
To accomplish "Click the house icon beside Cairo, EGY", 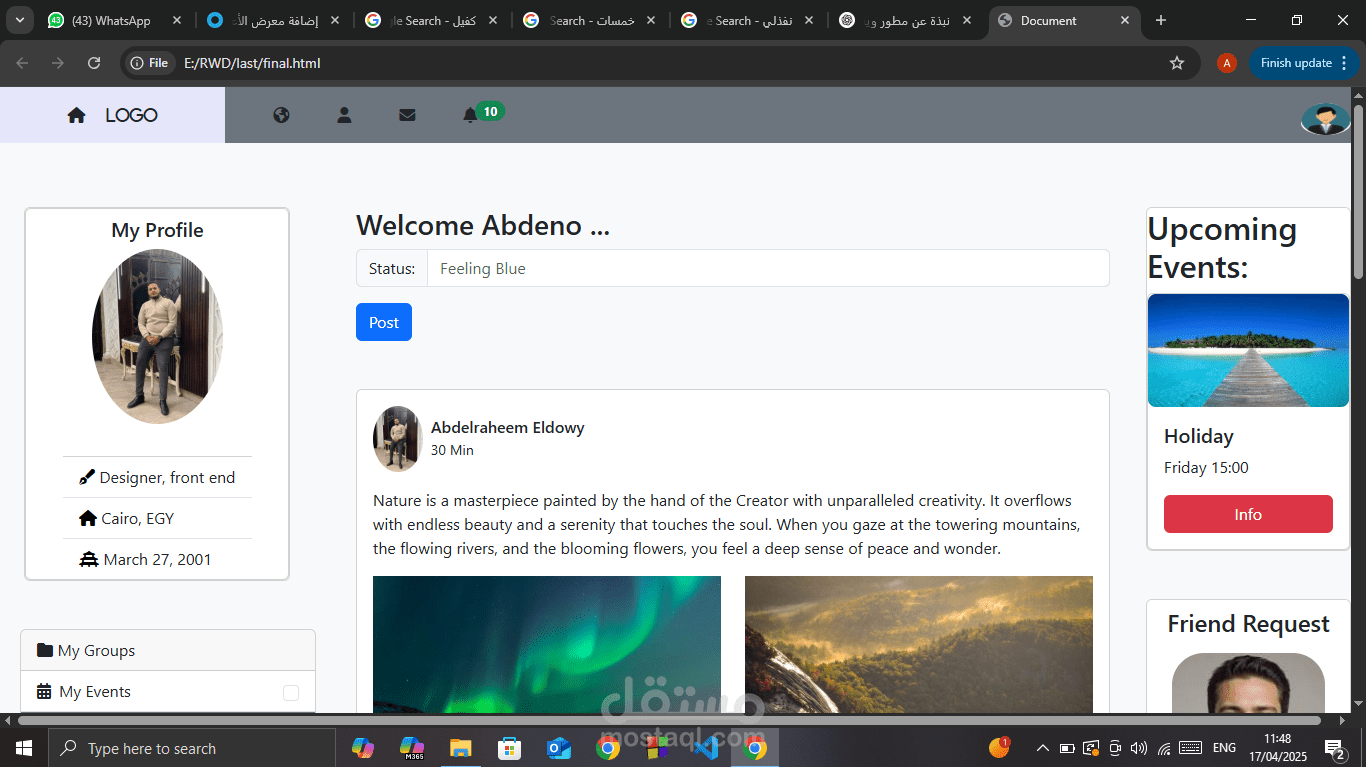I will pos(88,518).
